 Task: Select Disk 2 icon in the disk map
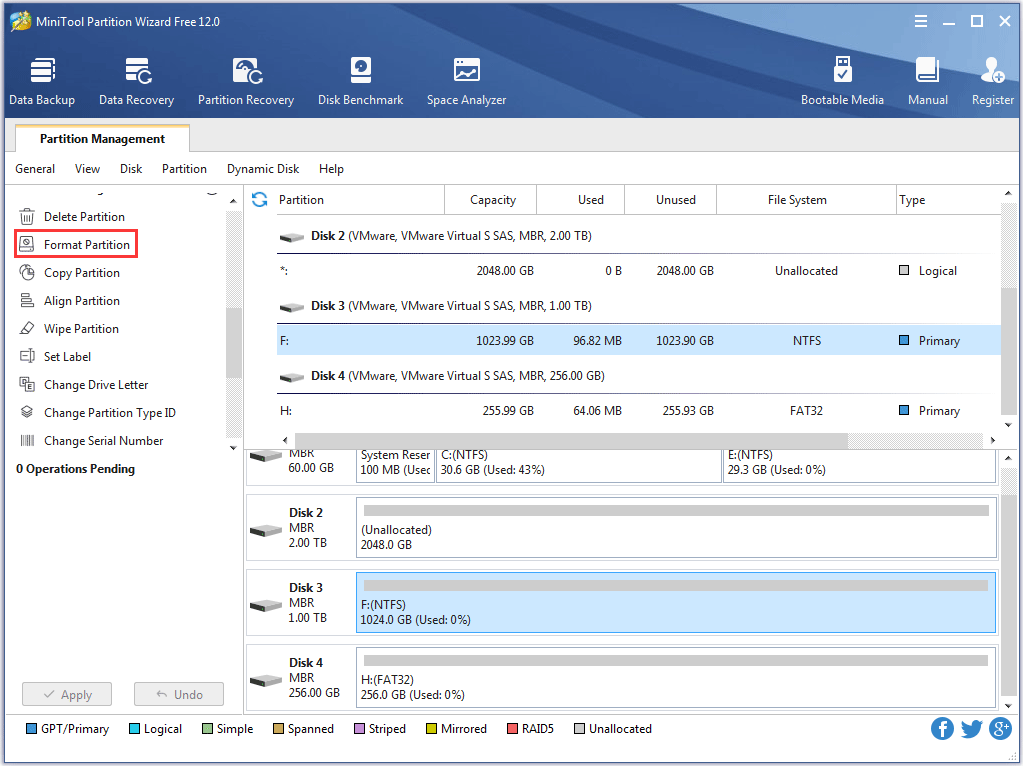[x=266, y=530]
